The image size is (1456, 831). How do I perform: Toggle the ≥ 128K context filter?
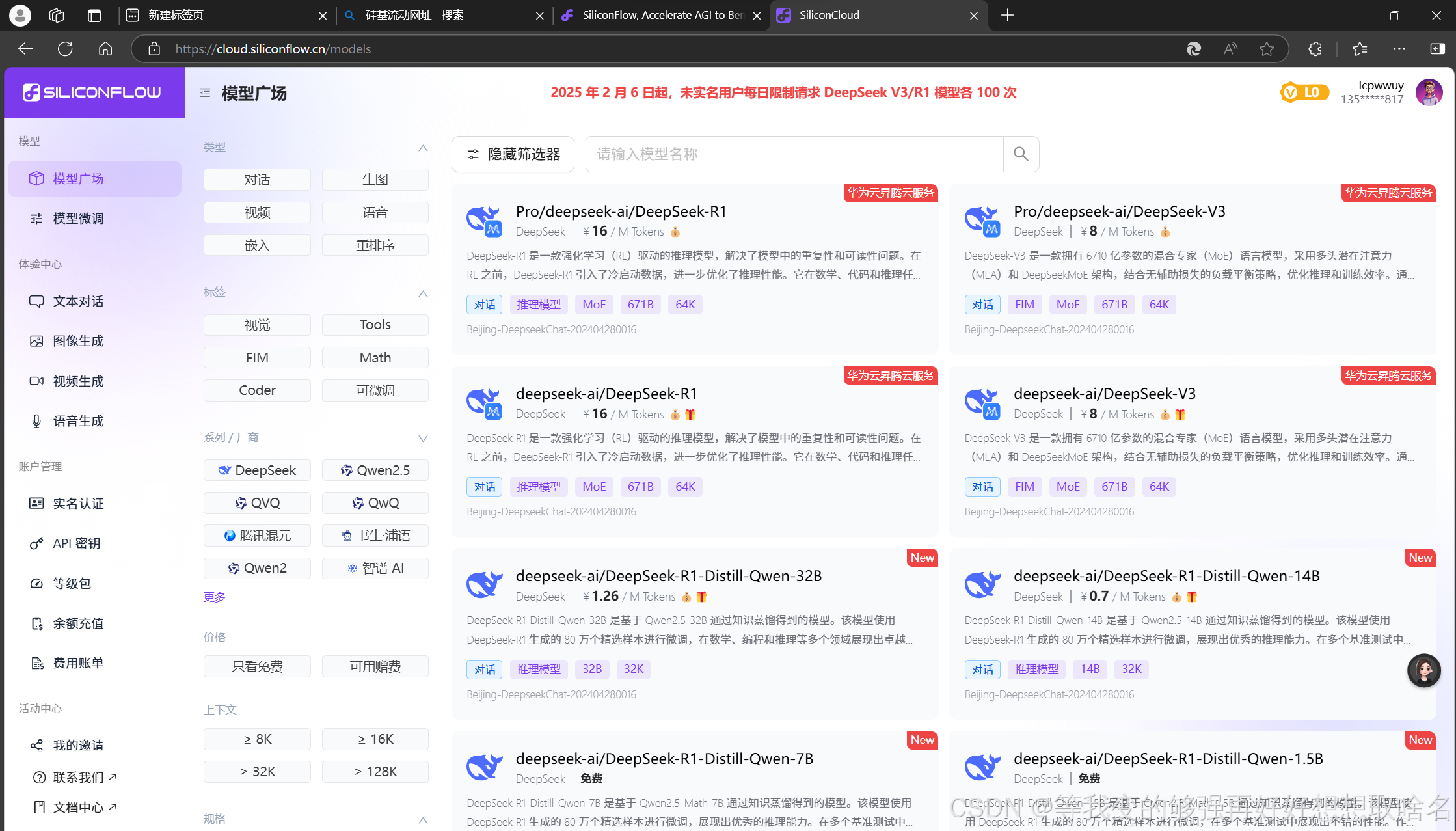[375, 771]
